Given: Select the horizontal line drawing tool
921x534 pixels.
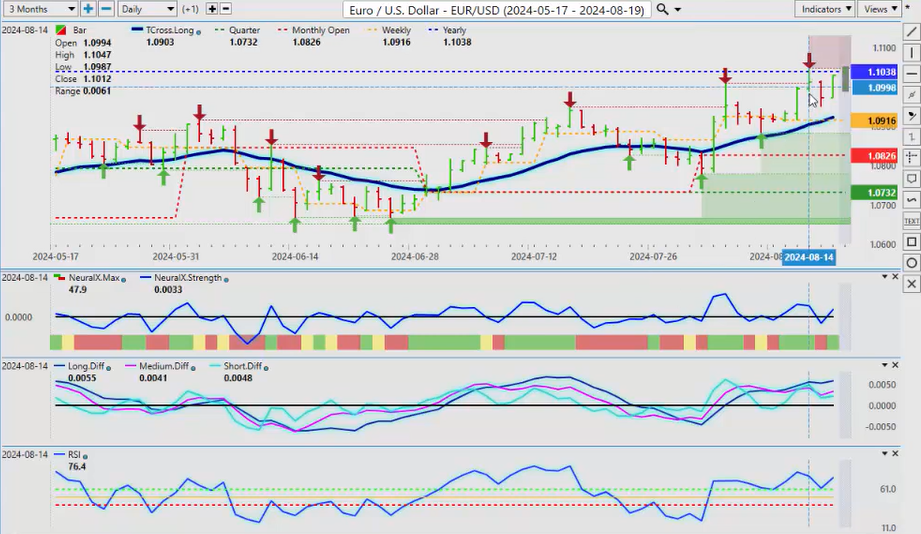Looking at the screenshot, I should [911, 73].
